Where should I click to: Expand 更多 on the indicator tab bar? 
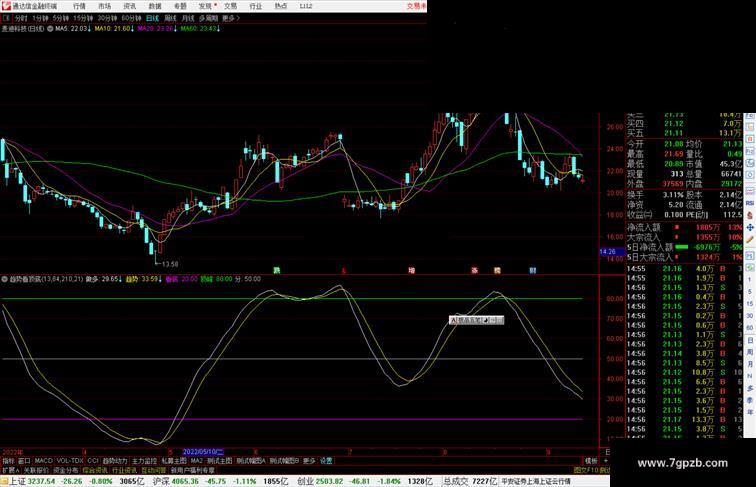309,461
